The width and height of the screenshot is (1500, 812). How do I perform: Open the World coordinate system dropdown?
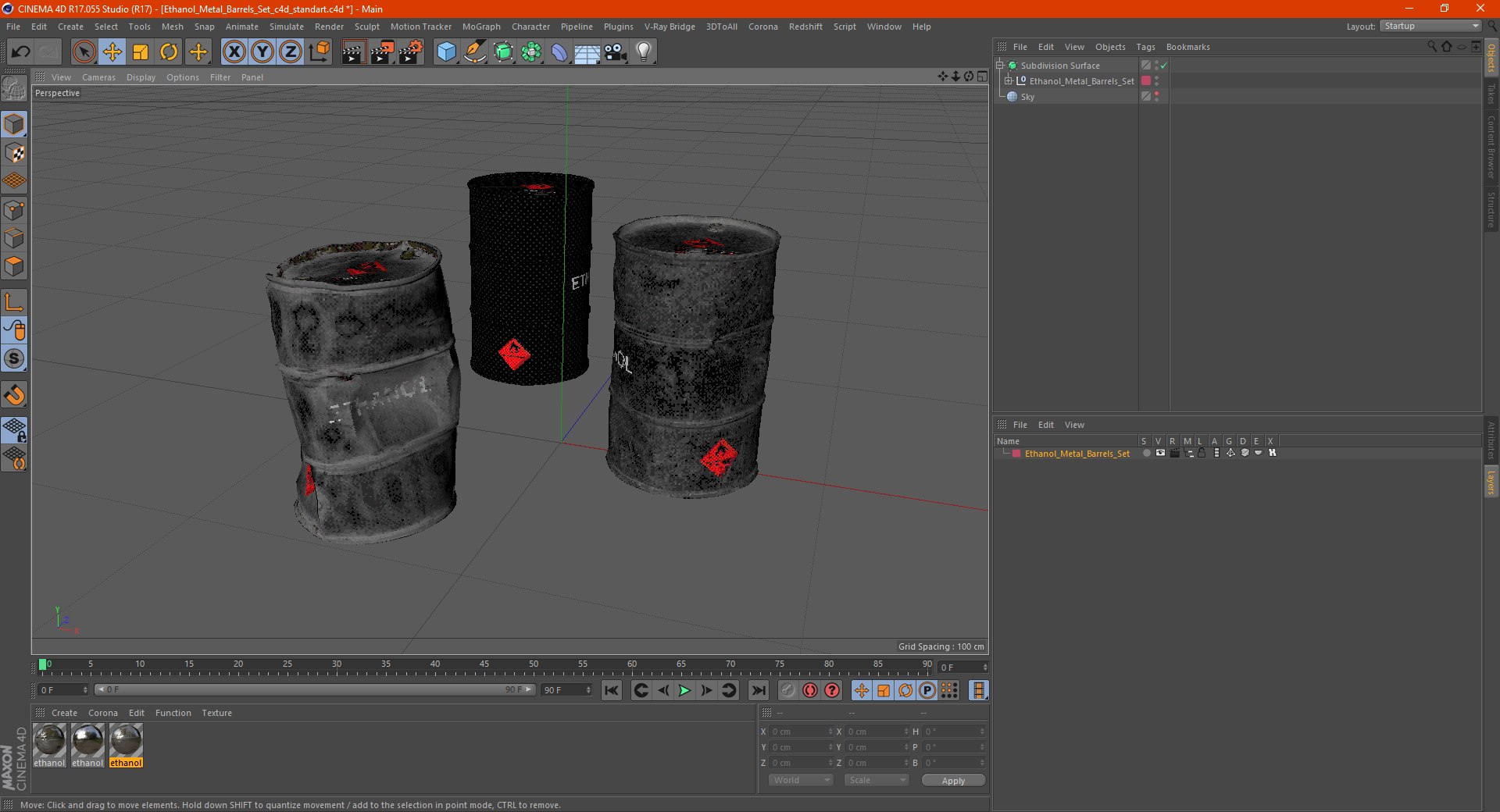(x=801, y=780)
